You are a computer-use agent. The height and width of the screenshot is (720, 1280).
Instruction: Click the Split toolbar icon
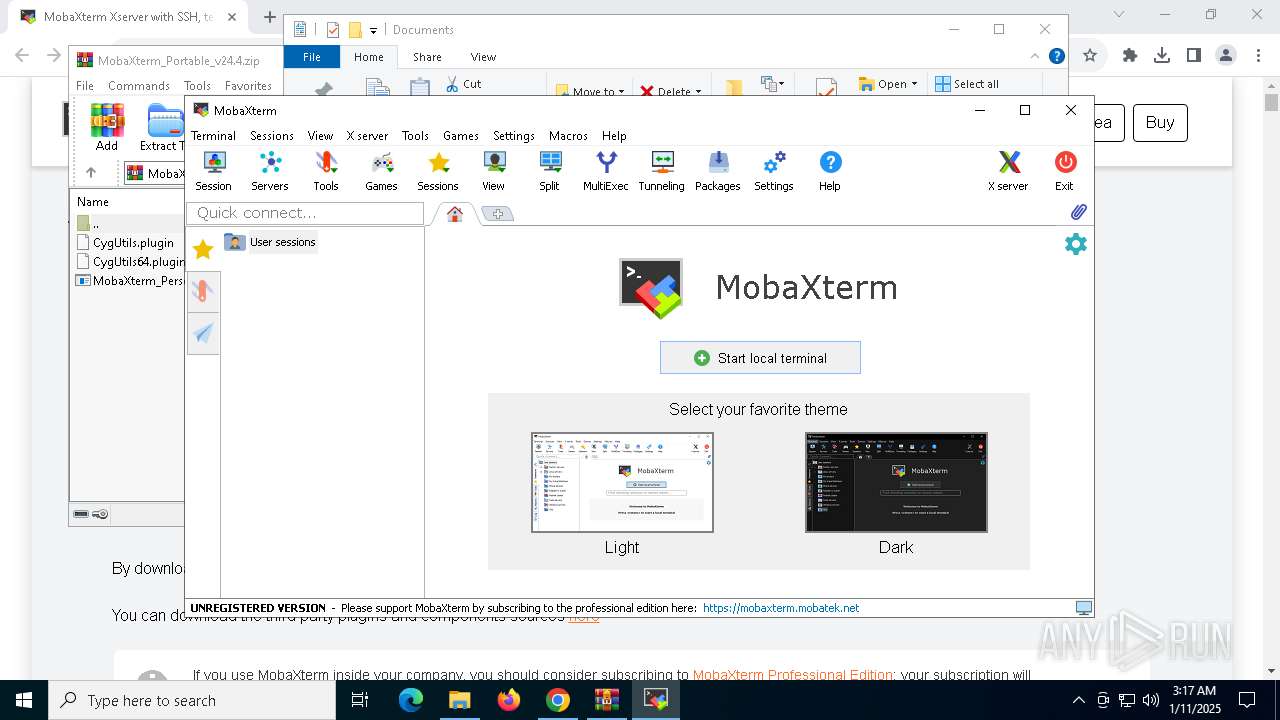click(x=549, y=171)
